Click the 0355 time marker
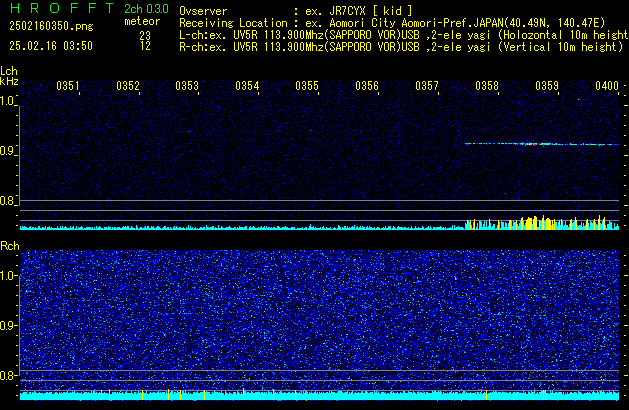Screen dimensions: 629x410 307,86
